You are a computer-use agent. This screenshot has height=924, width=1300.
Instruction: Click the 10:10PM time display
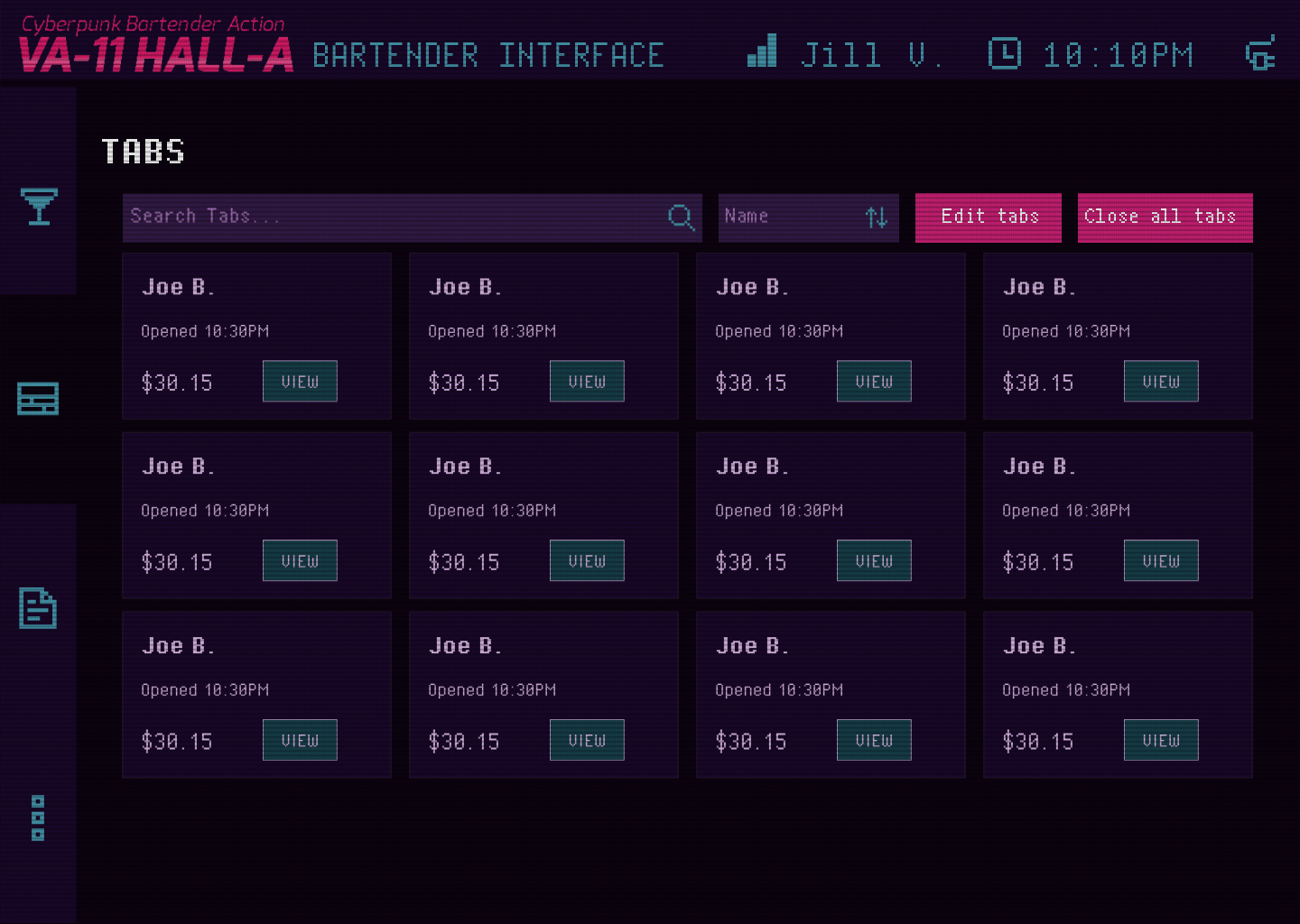(1118, 55)
